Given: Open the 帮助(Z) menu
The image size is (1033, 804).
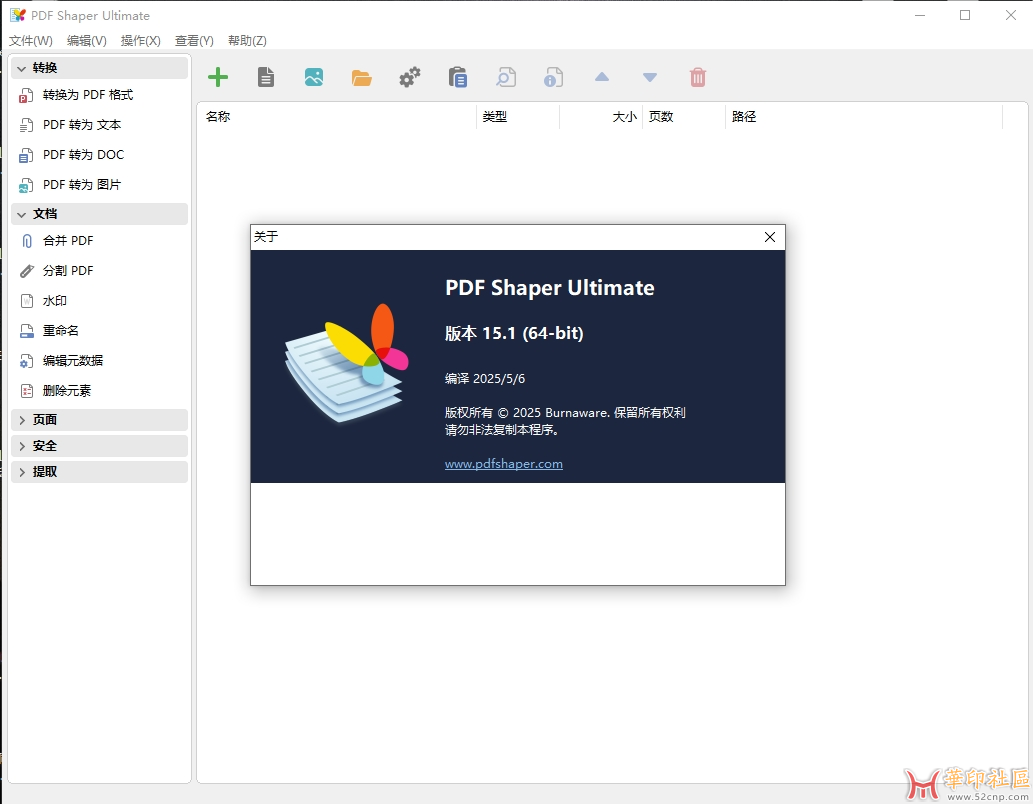Looking at the screenshot, I should point(247,41).
